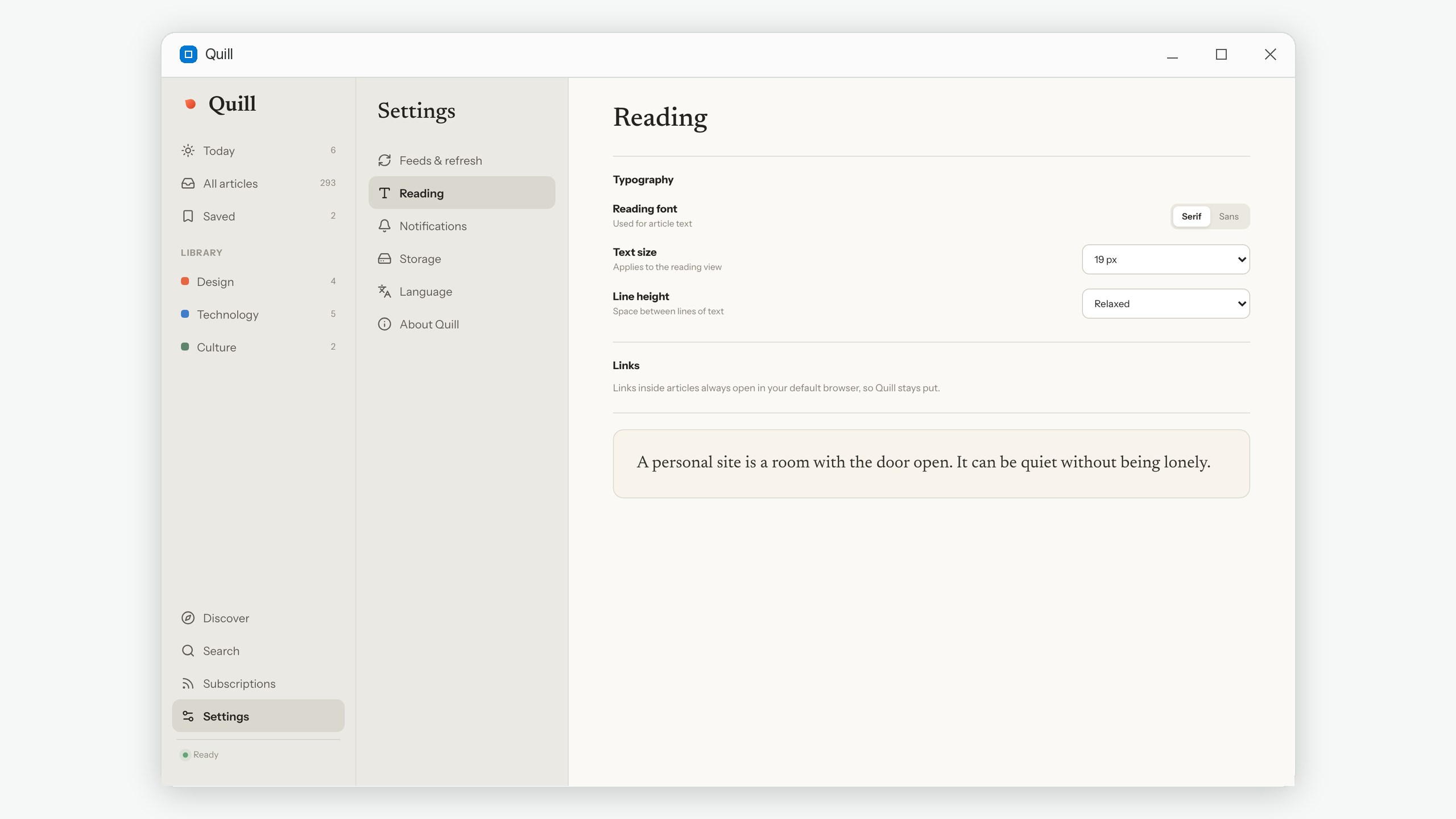Click the Line height label
Viewport: 1456px width, 819px height.
pos(640,296)
